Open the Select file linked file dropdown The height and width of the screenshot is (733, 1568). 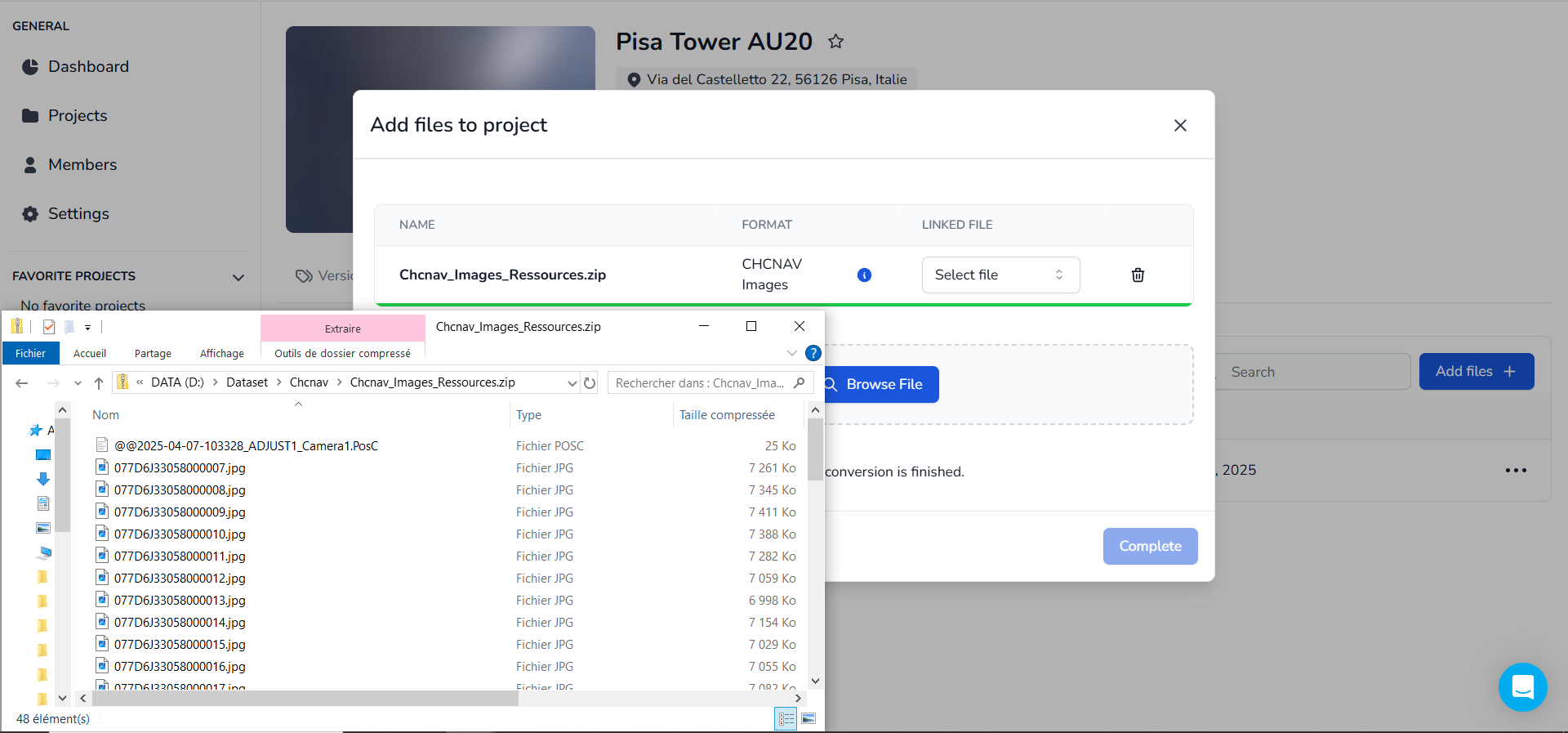(x=1000, y=275)
